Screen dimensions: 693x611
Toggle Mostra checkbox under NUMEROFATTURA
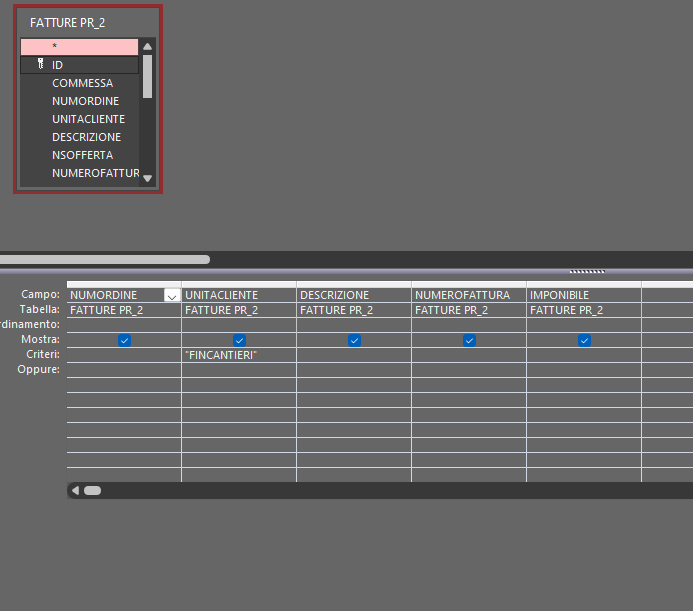(469, 340)
